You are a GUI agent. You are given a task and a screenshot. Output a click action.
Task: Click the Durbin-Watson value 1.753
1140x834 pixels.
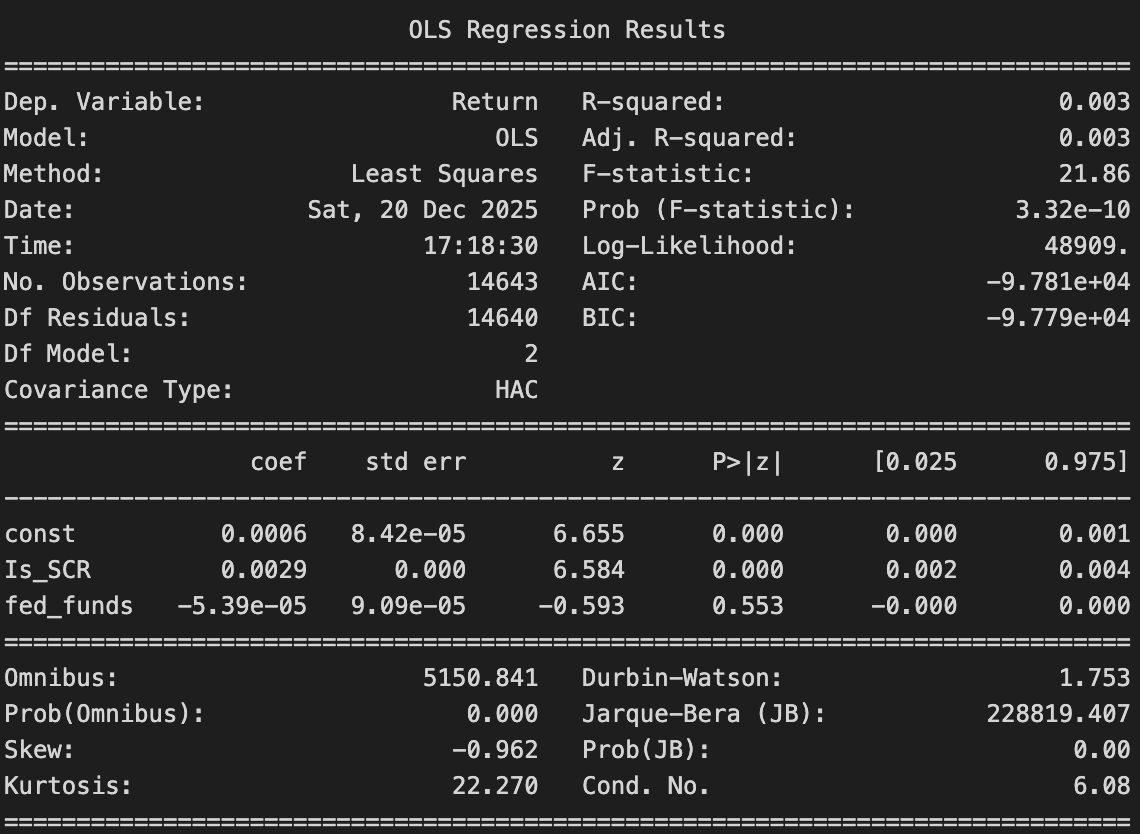[1094, 678]
